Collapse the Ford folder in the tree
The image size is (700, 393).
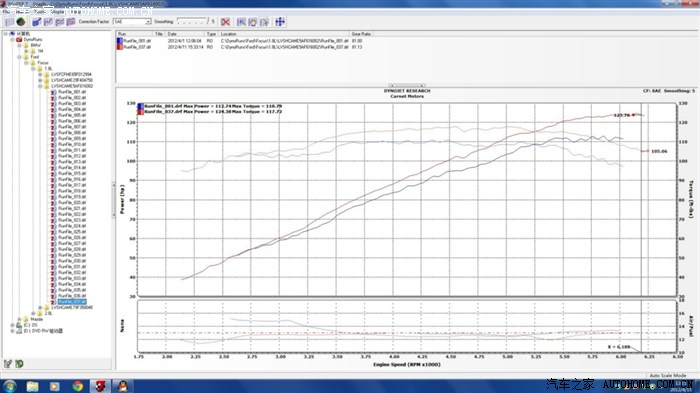pos(19,57)
